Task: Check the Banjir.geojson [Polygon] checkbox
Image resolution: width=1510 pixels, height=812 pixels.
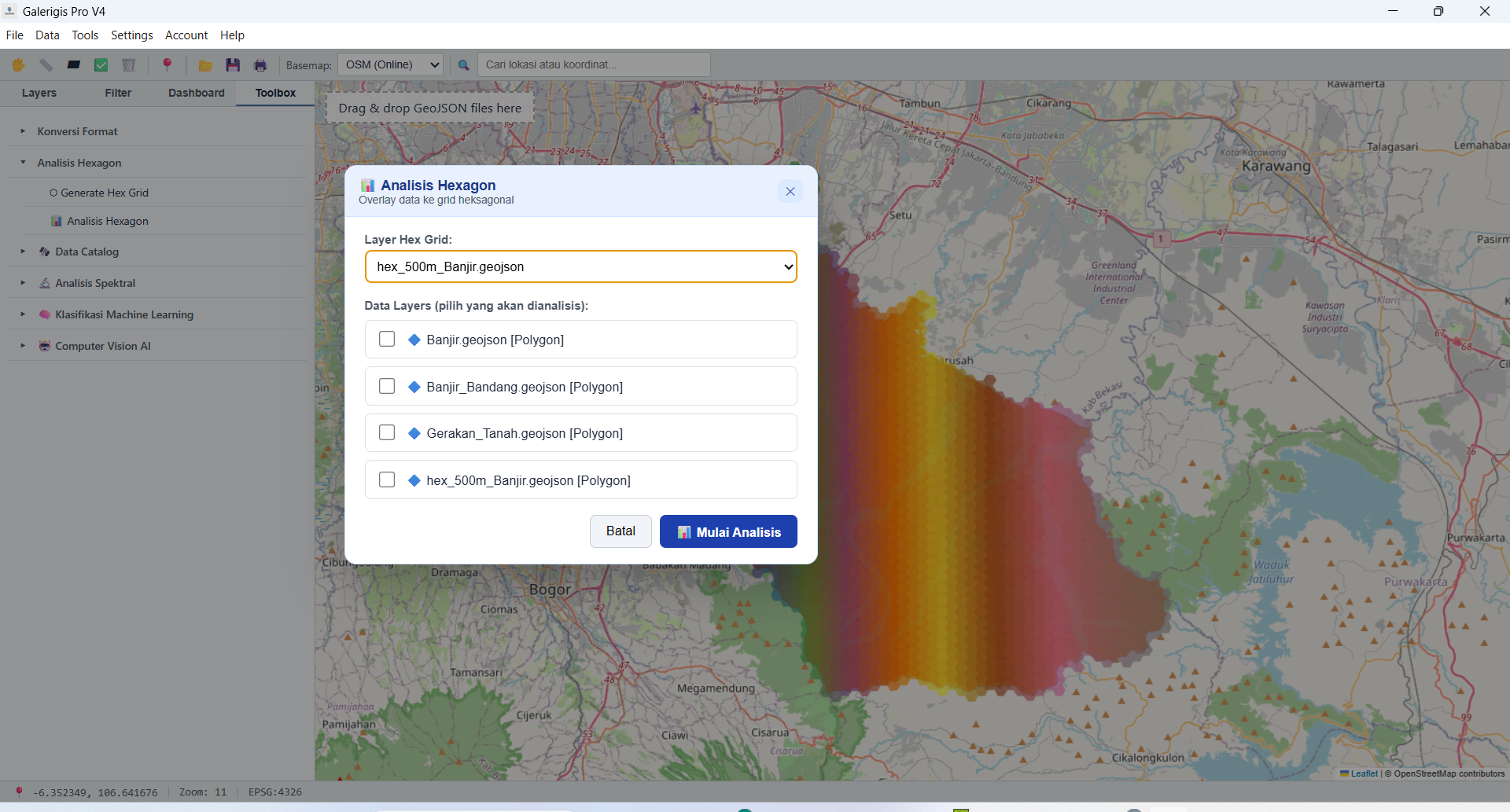Action: coord(387,339)
